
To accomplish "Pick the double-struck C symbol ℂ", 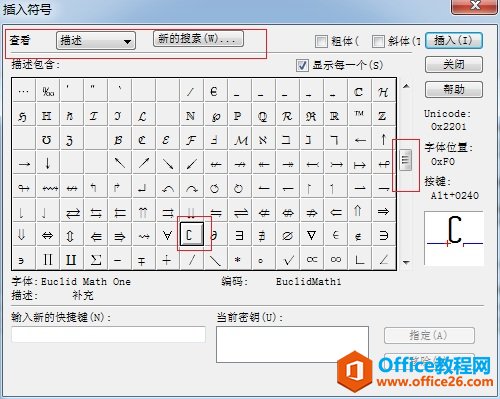I will click(359, 91).
